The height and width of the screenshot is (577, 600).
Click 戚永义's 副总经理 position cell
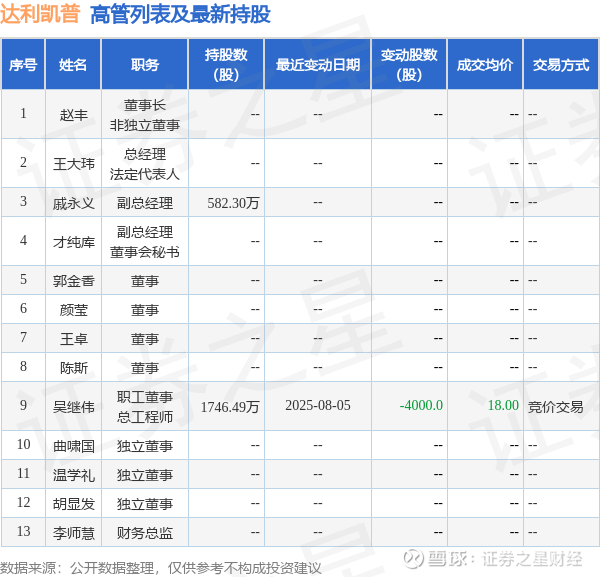coord(145,203)
